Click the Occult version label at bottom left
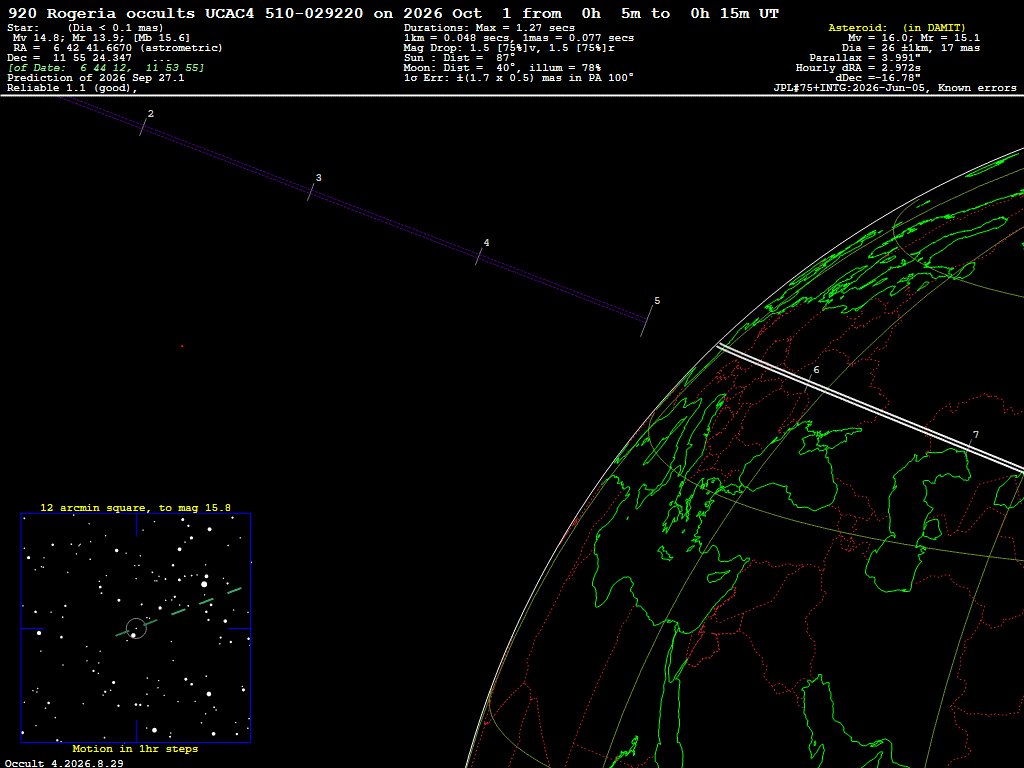Screen dimensions: 1024x768 [x=64, y=763]
